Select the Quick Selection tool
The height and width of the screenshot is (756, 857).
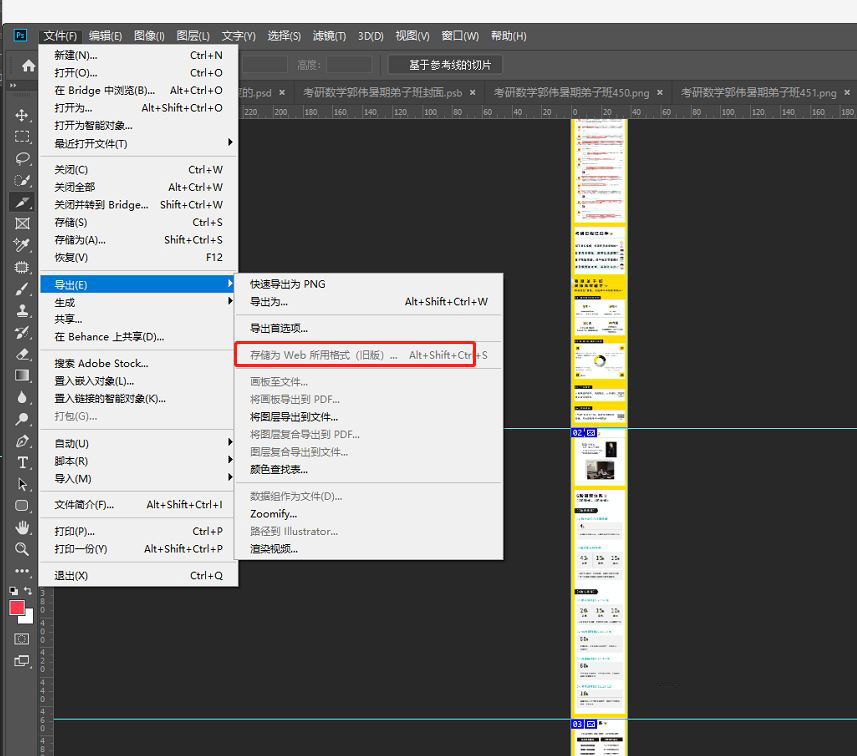[22, 180]
